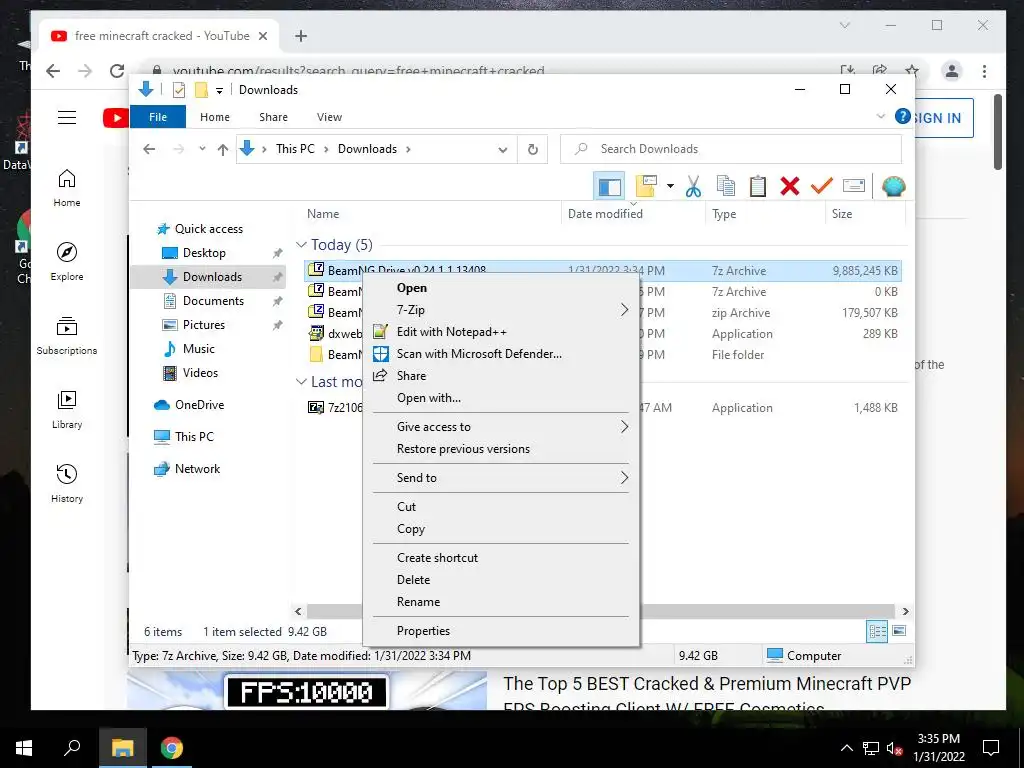This screenshot has width=1024, height=768.
Task: Choose Edit with Notepad++
Action: [501, 332]
